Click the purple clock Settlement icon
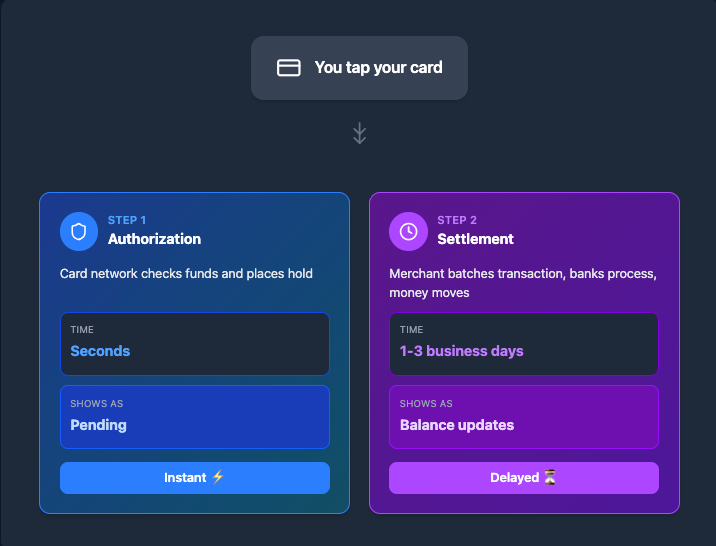This screenshot has height=546, width=716. pos(408,231)
